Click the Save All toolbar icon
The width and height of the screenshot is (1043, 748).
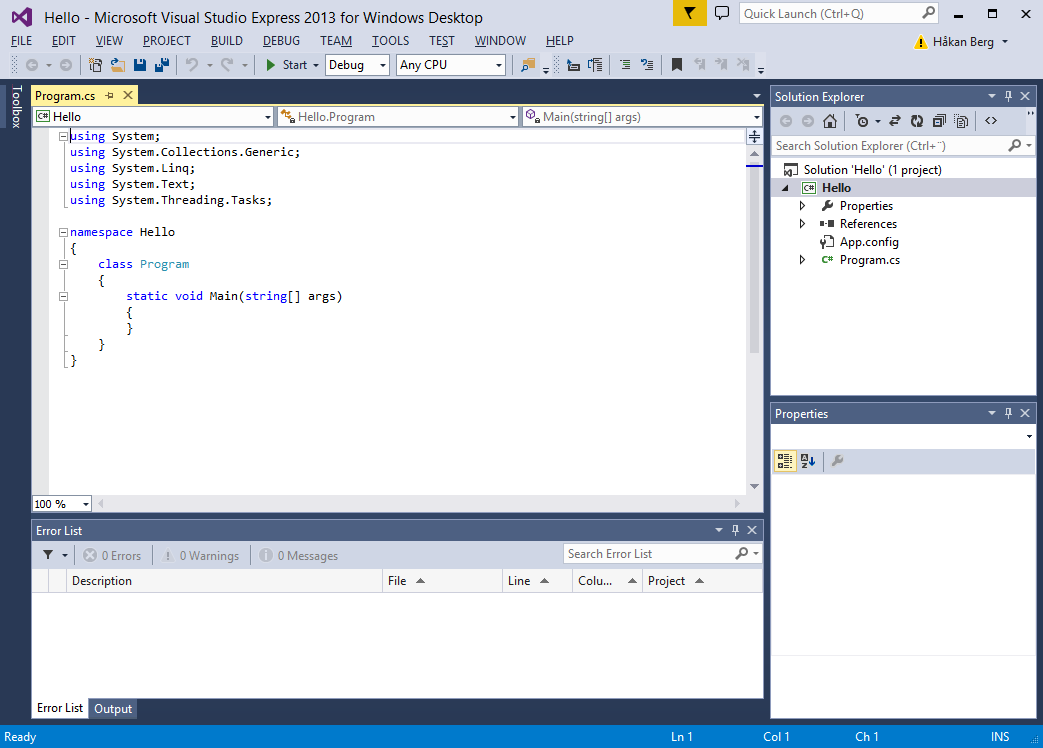[162, 64]
